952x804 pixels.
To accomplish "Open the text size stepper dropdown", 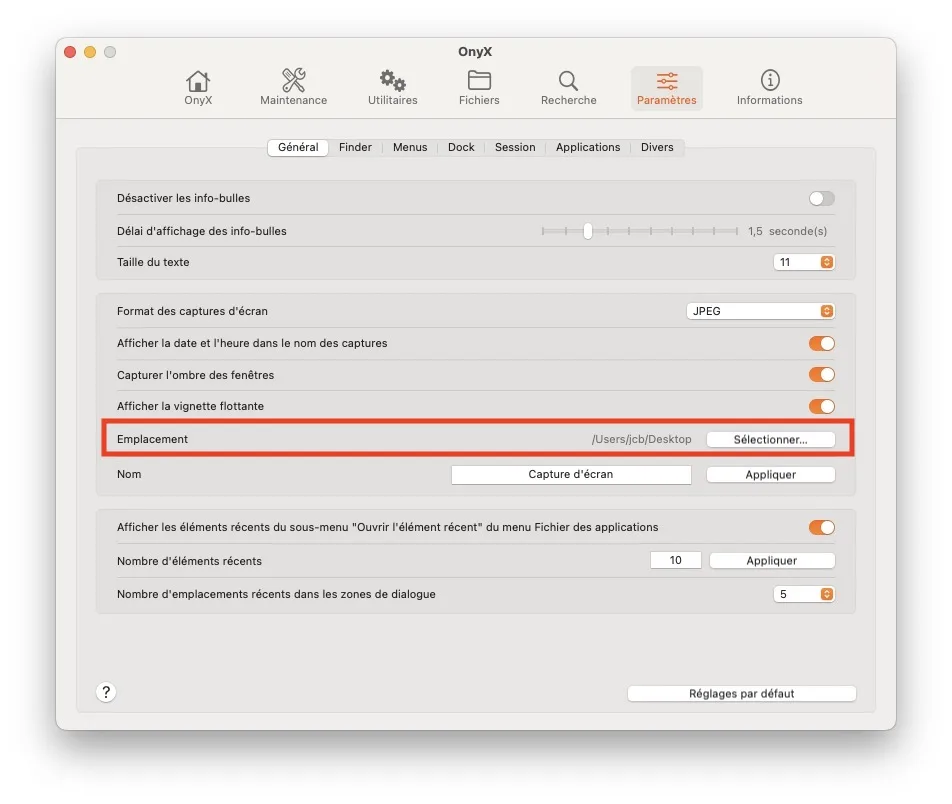I will coord(804,261).
